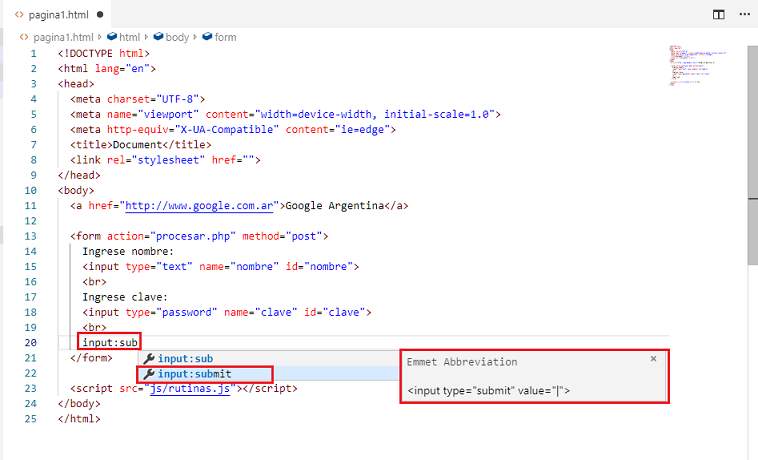The image size is (758, 460).
Task: Click the vertical editor scrollbar
Action: tap(753, 155)
